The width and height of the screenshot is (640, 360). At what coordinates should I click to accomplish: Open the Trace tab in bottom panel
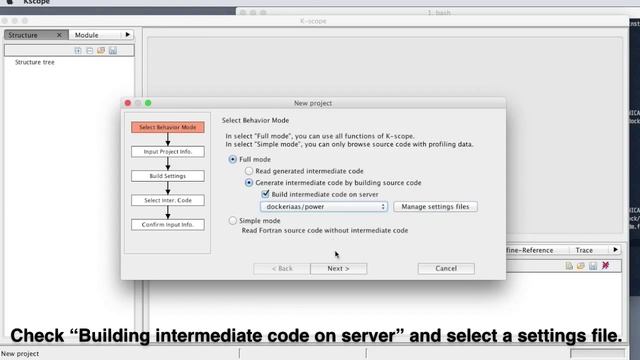(x=584, y=250)
